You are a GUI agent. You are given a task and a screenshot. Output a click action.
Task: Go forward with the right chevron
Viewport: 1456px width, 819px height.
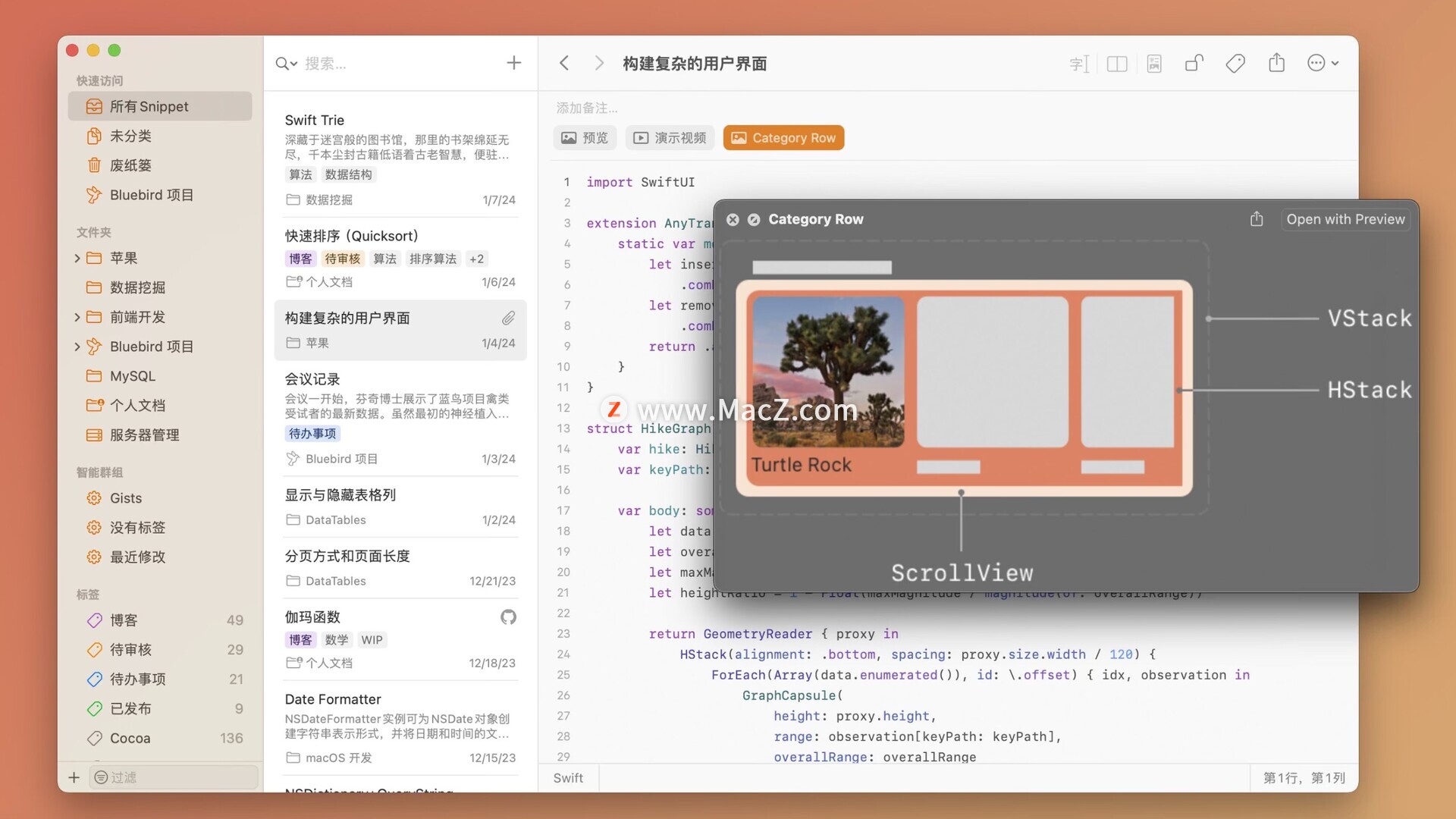pos(599,63)
